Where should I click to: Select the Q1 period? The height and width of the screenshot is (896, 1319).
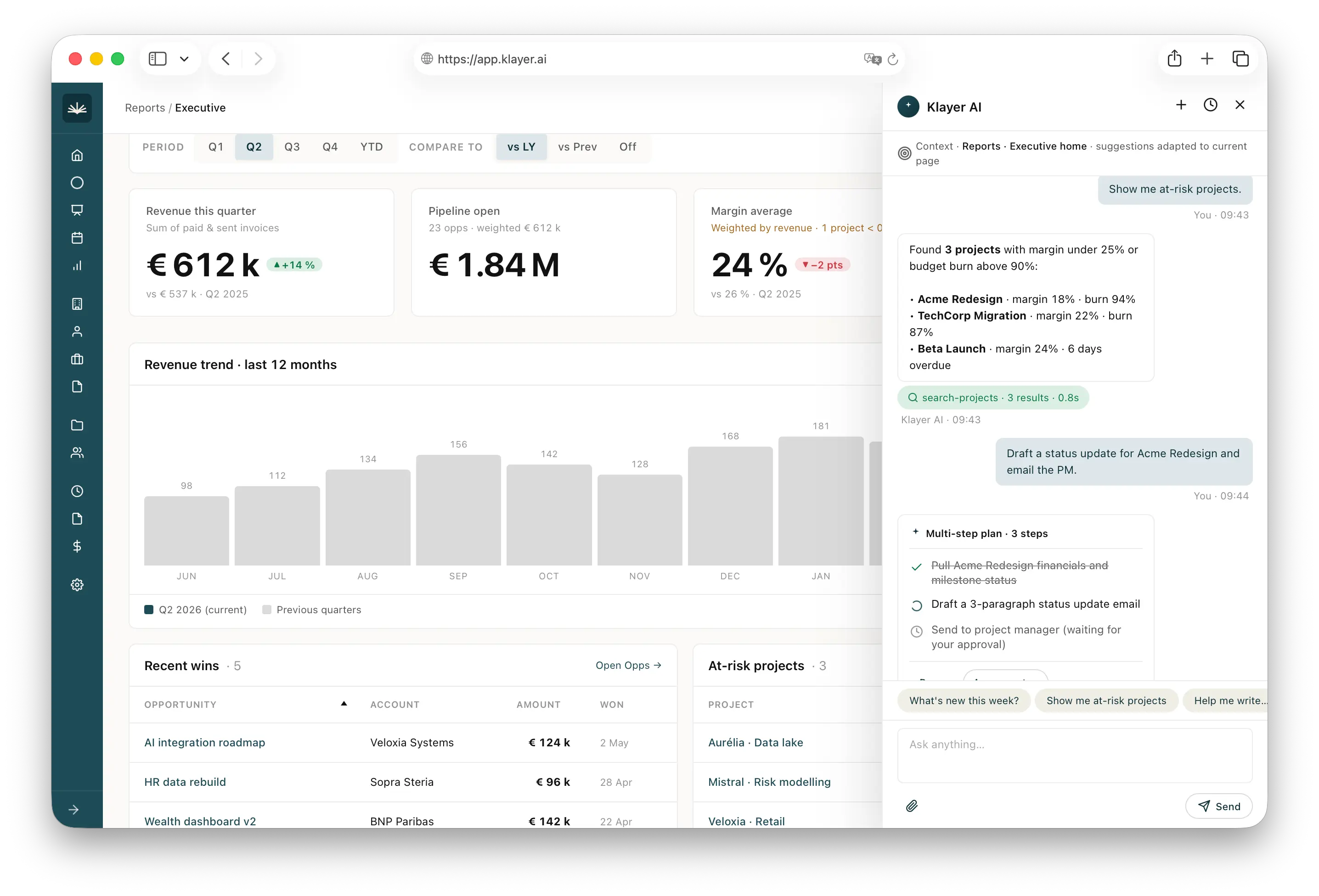[216, 147]
